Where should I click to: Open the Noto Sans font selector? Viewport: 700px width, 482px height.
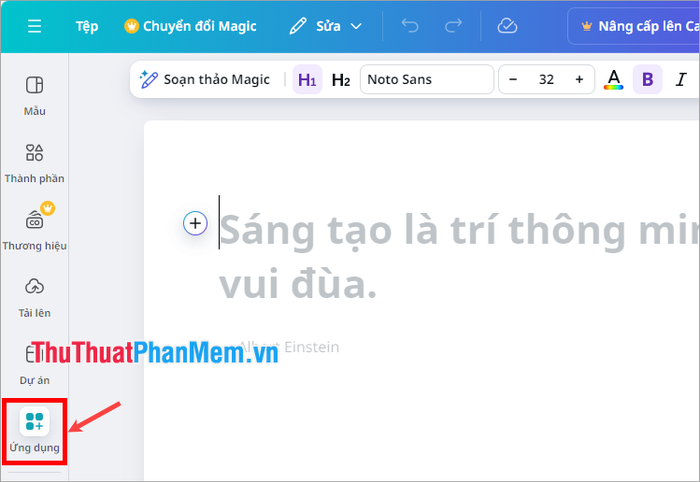427,79
